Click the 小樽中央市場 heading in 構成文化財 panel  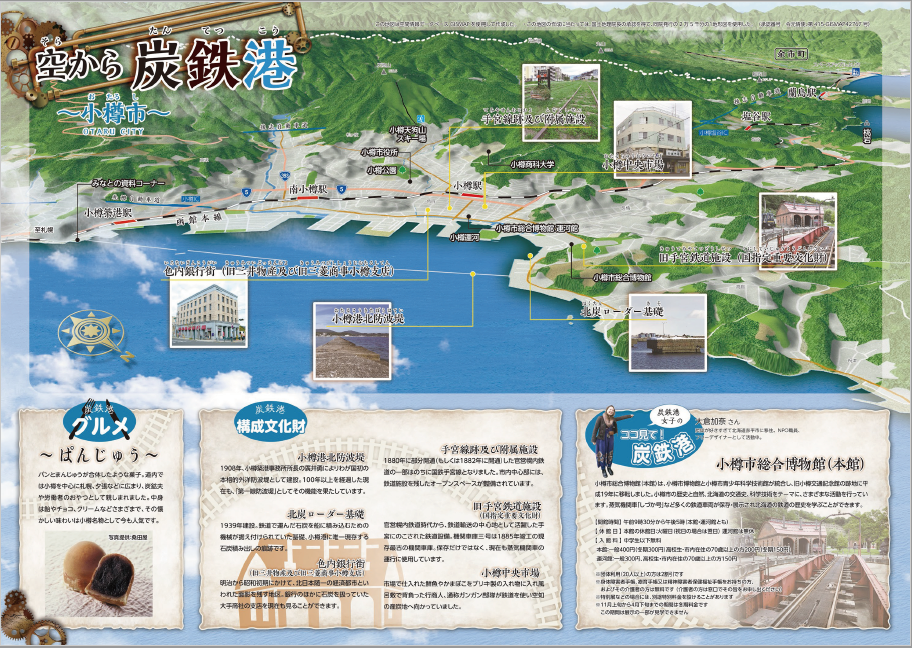[511, 572]
